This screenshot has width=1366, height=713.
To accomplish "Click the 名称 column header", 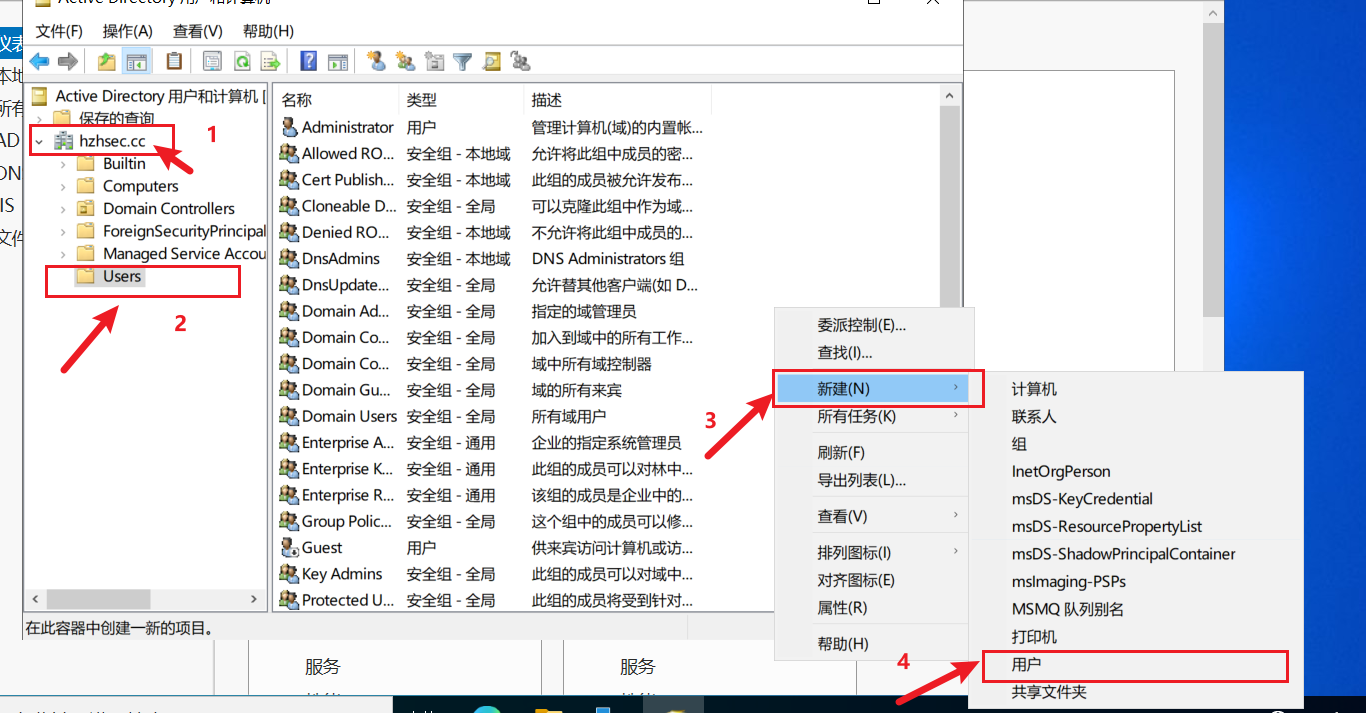I will 297,100.
